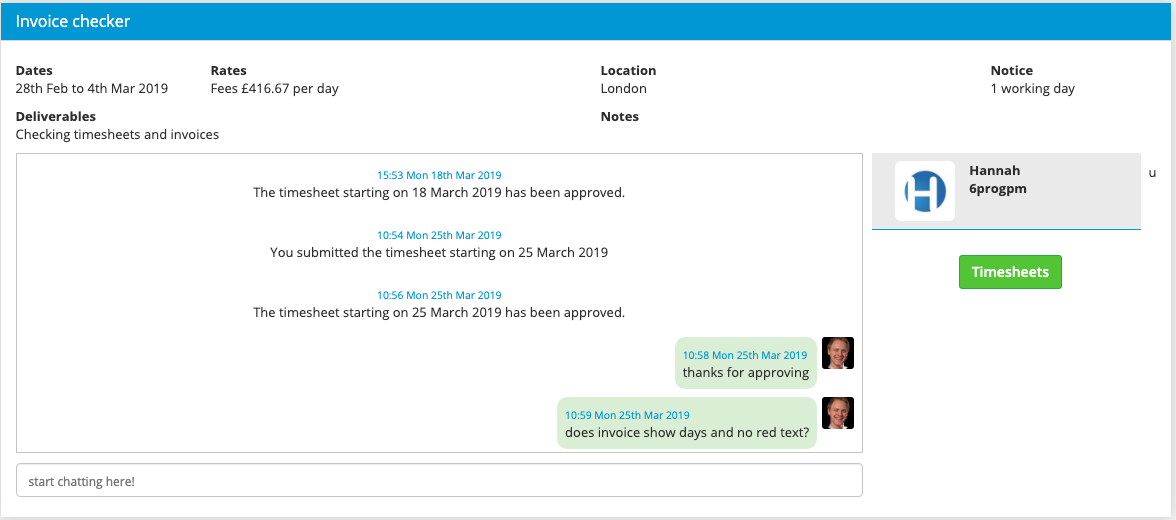Viewport: 1176px width, 520px height.
Task: Click the 10:54 Mon 25th Mar timestamp
Action: [439, 235]
